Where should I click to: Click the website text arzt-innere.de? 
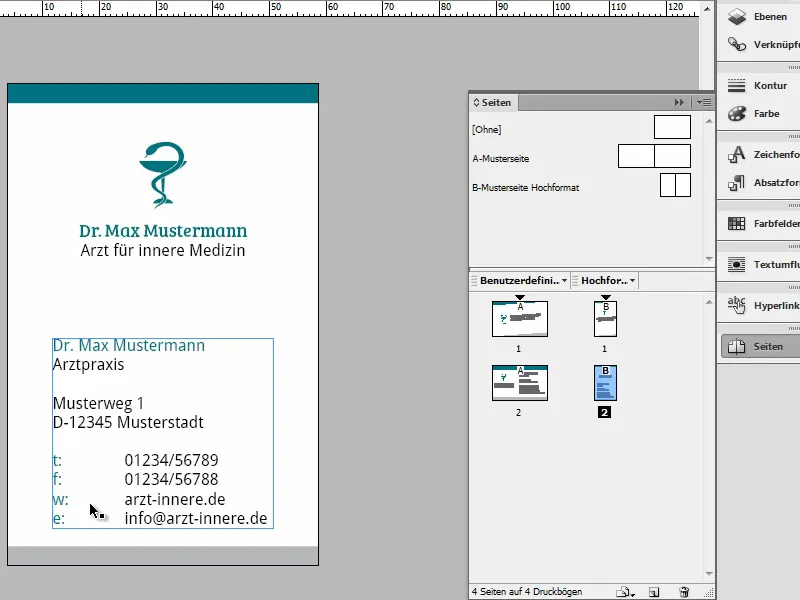tap(175, 499)
